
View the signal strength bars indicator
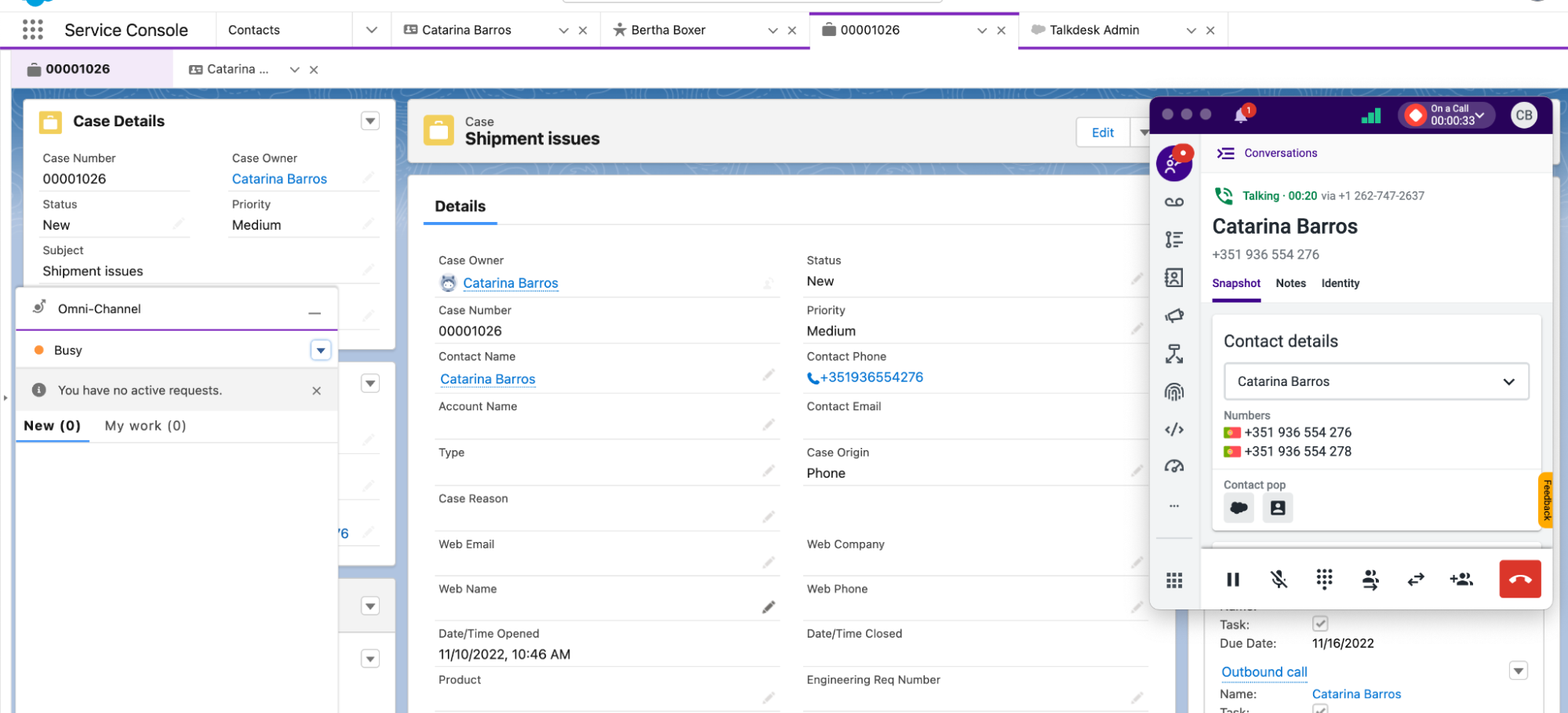1371,116
